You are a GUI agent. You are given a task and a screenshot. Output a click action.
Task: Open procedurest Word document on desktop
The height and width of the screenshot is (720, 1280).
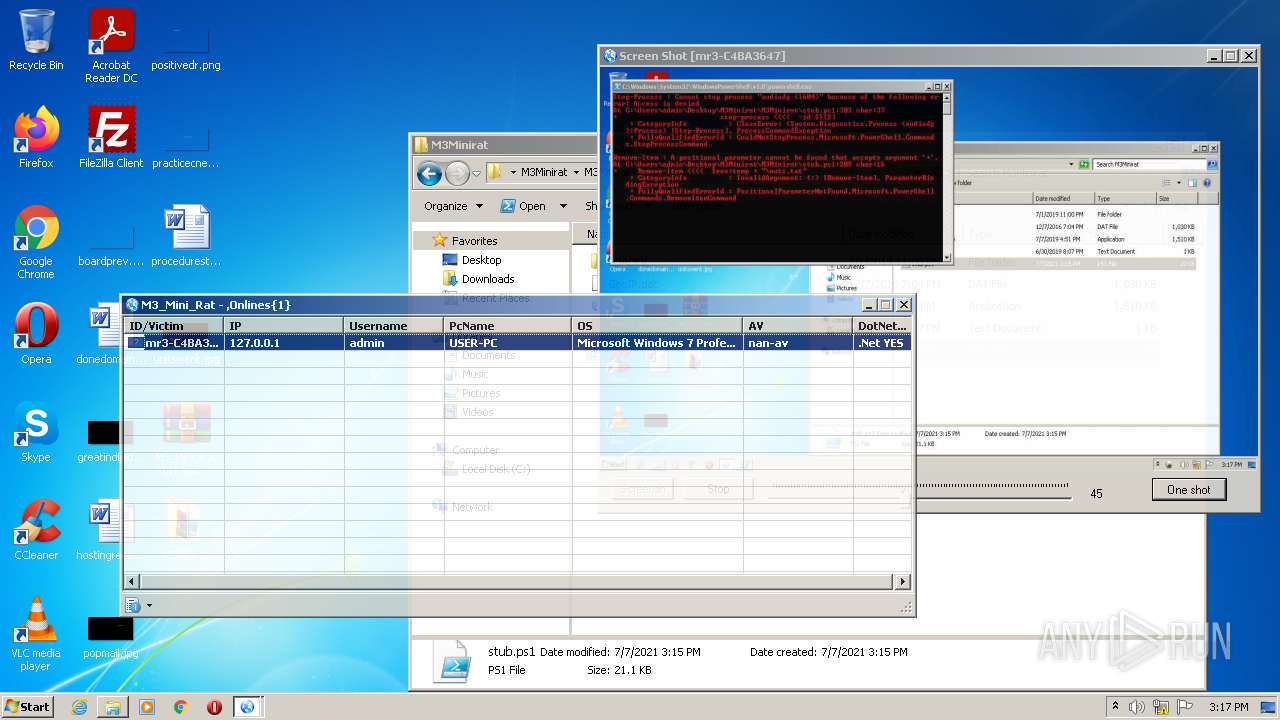click(186, 236)
